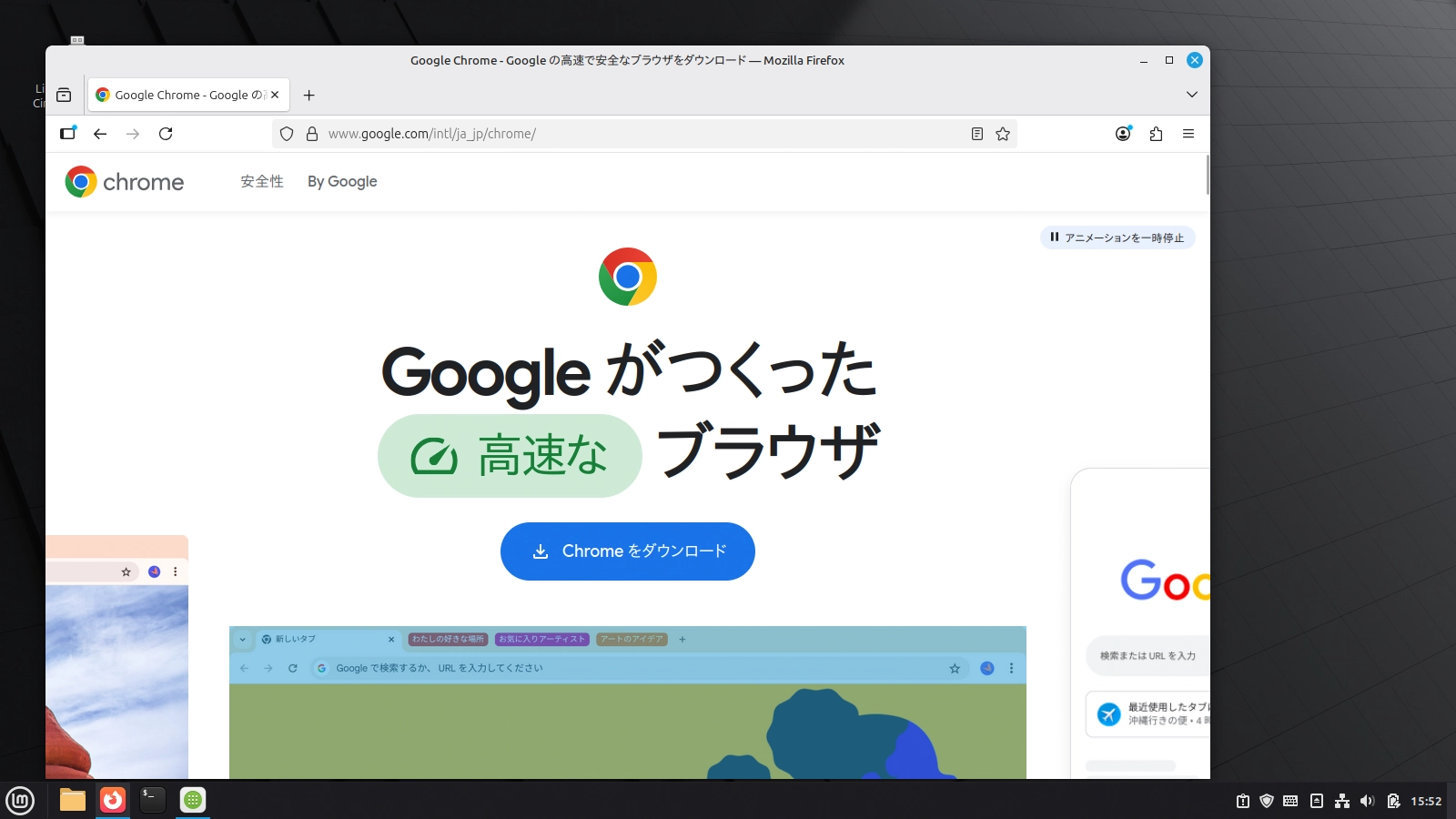The image size is (1456, 819).
Task: Open network connection tray icon
Action: [1341, 801]
